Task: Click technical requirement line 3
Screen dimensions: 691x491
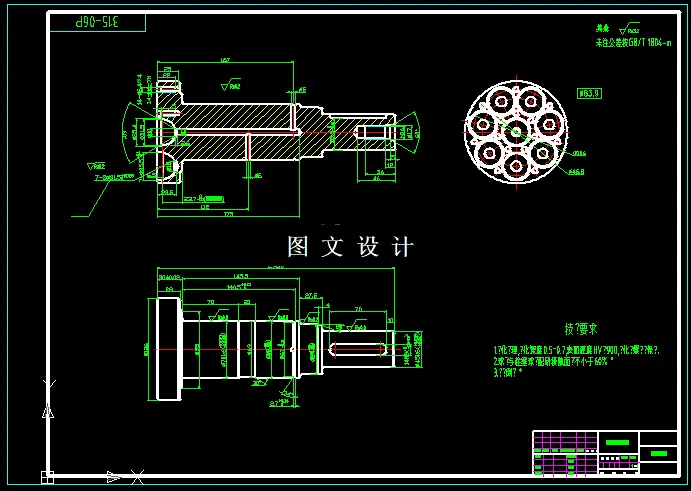Action: 508,372
